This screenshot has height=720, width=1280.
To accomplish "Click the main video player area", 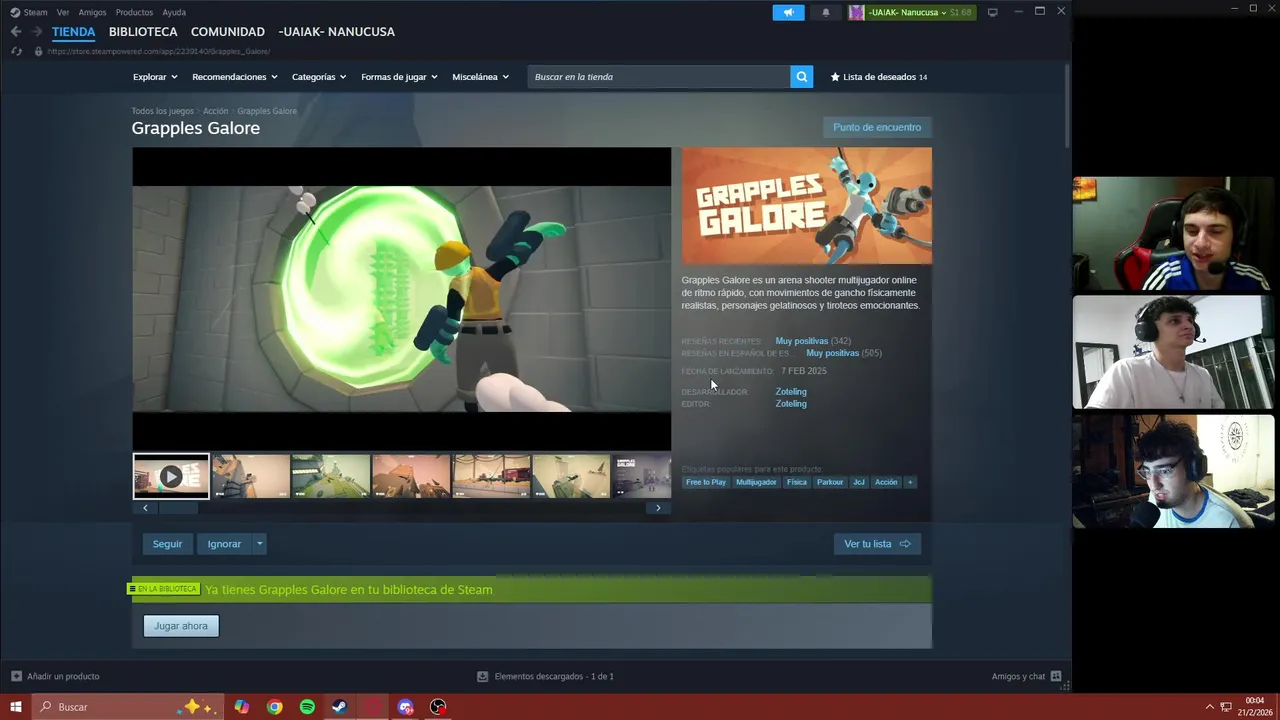I will [x=402, y=299].
